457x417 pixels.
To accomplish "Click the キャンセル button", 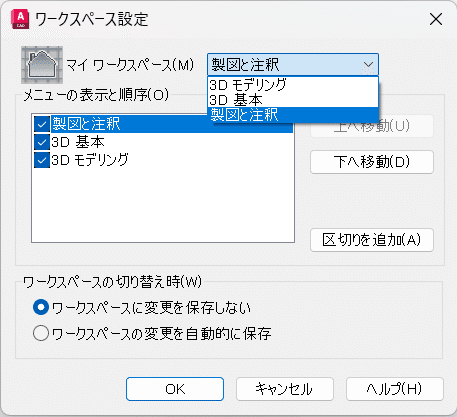I will [285, 389].
